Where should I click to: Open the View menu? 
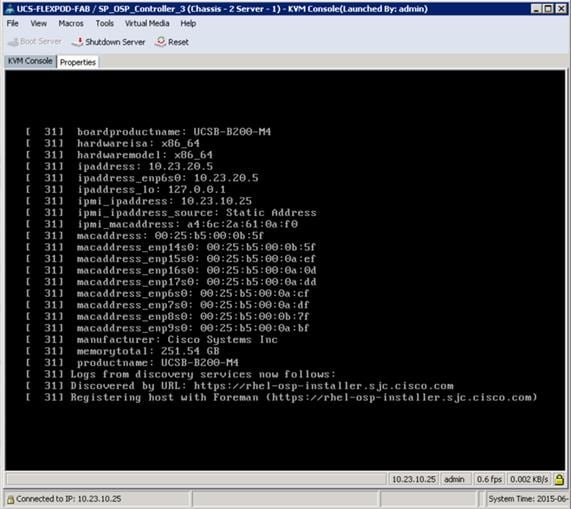coord(38,23)
